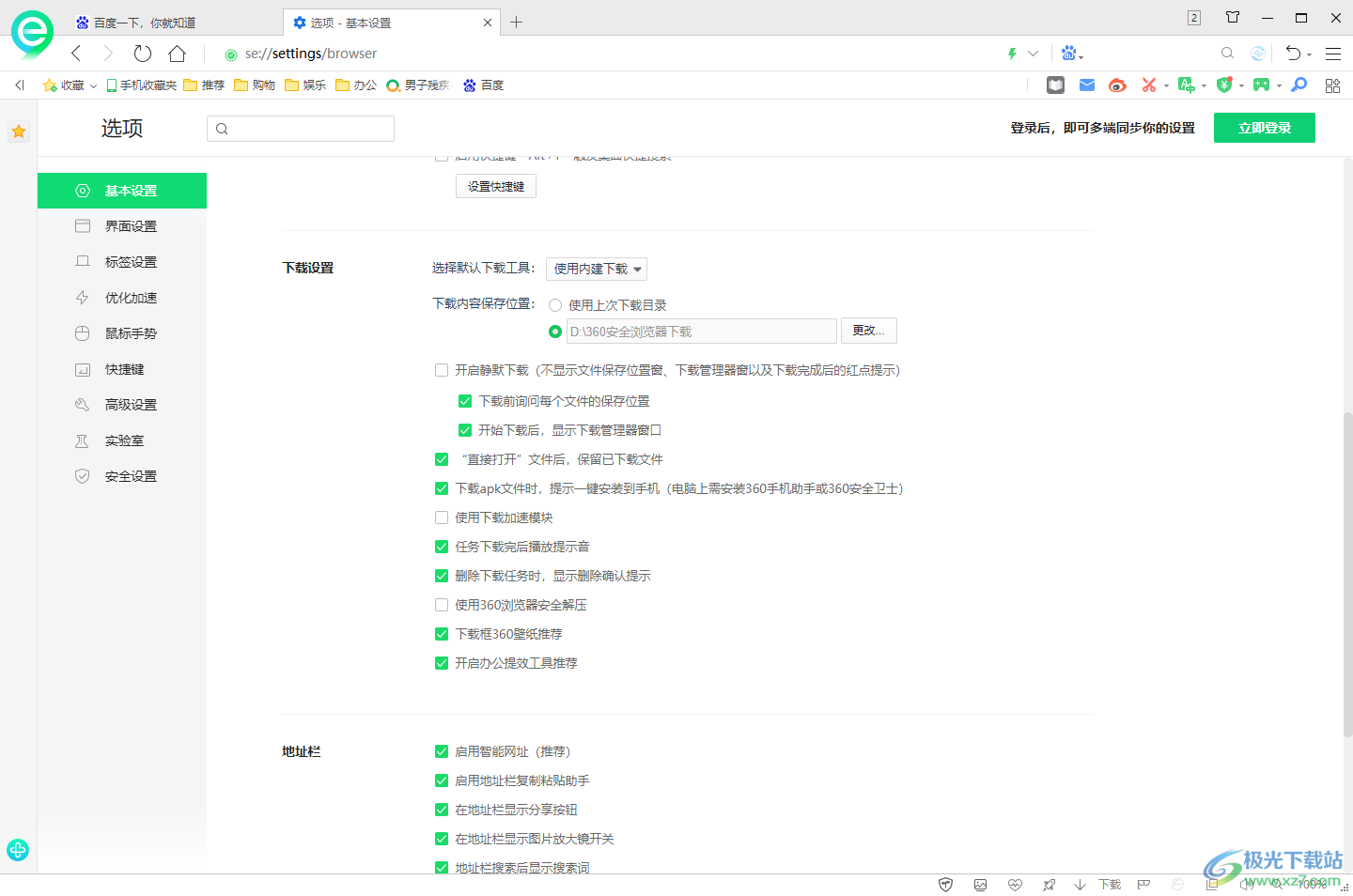Viewport: 1353px width, 896px height.
Task: Open the green gamepad games icon
Action: tap(1261, 85)
